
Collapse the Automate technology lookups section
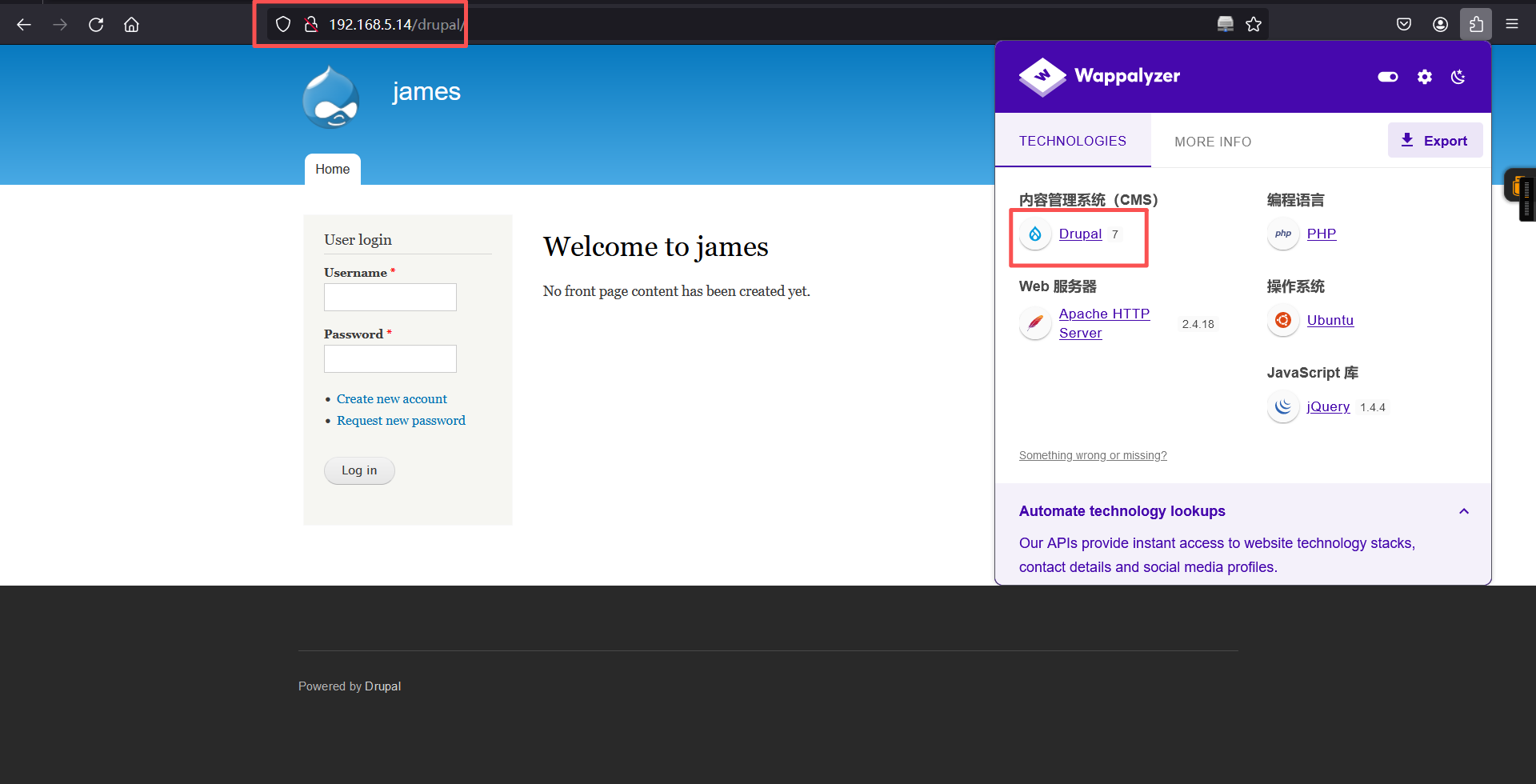(1464, 511)
